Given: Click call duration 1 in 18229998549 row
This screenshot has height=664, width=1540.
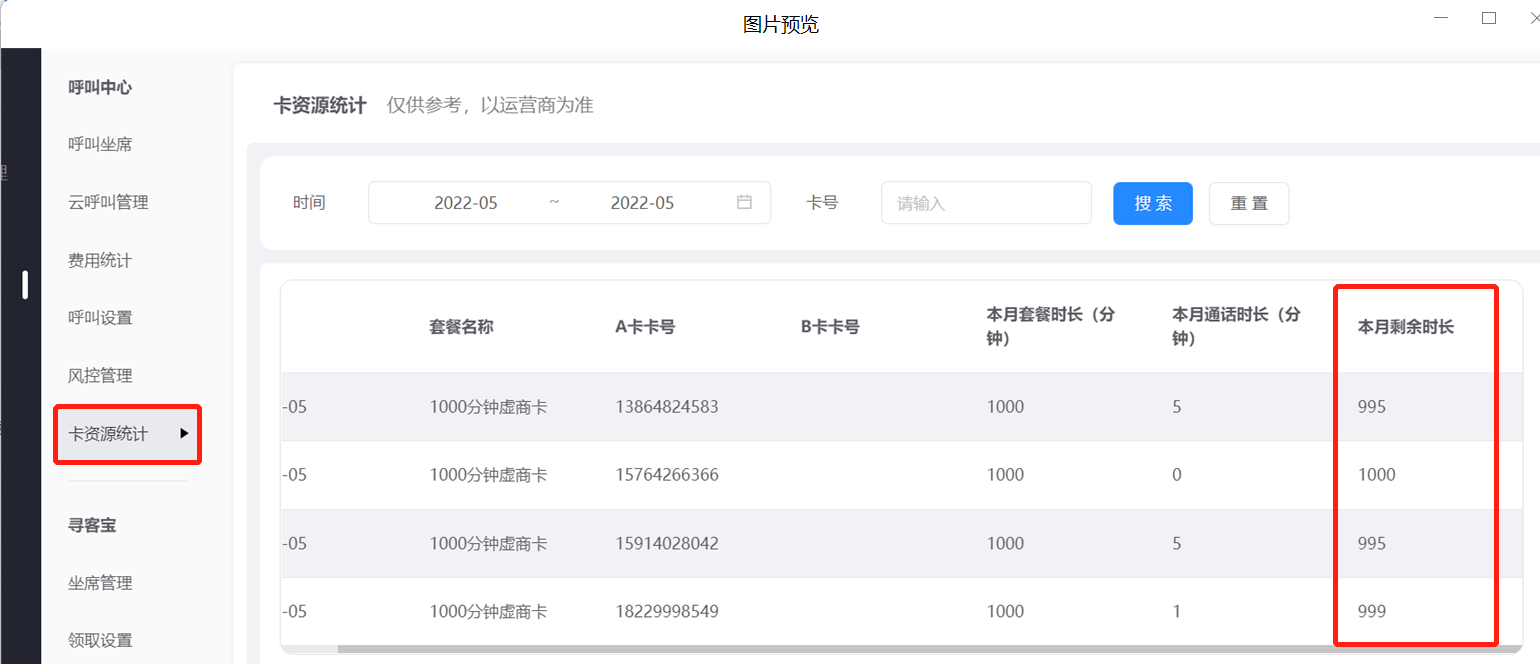Looking at the screenshot, I should (1177, 611).
